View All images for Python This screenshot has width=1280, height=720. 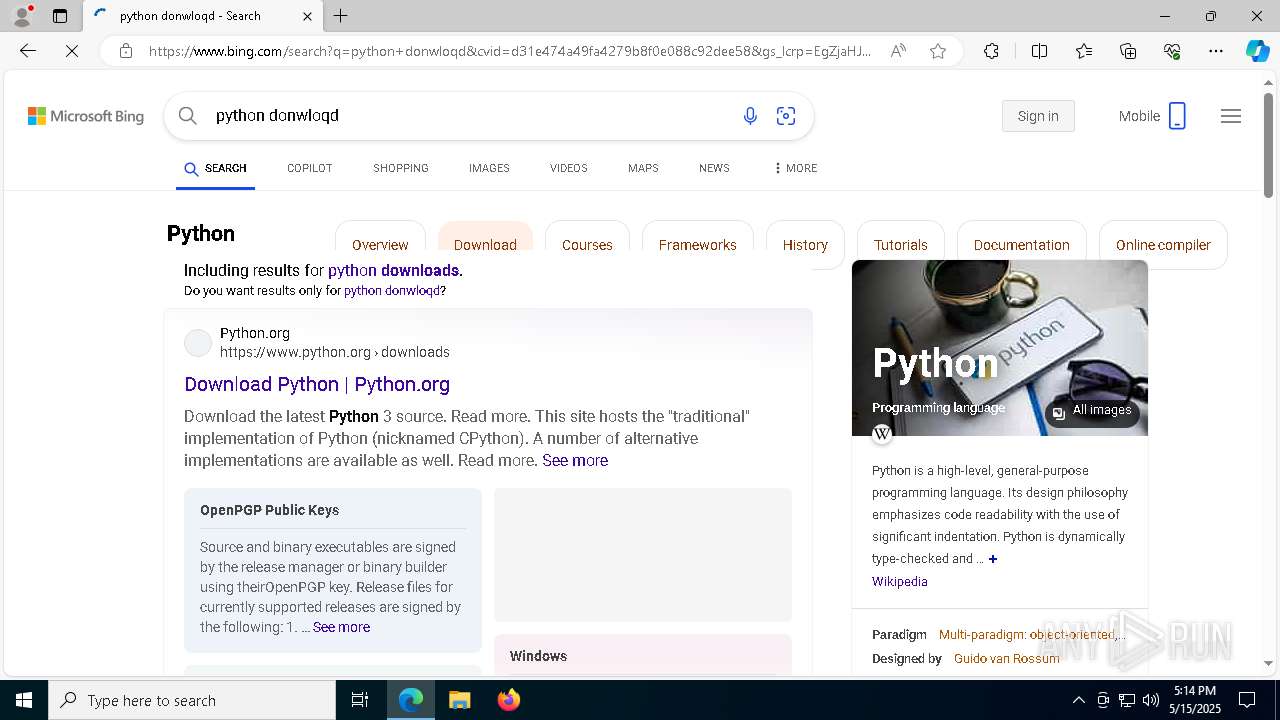tap(1092, 410)
